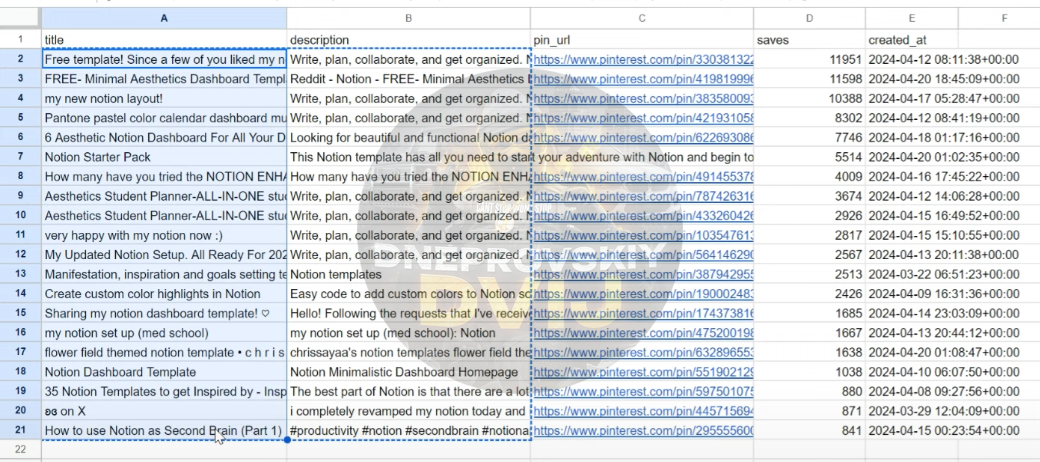
Task: Select 'Sharing my notion dashboard template!' cell
Action: pyautogui.click(x=164, y=314)
